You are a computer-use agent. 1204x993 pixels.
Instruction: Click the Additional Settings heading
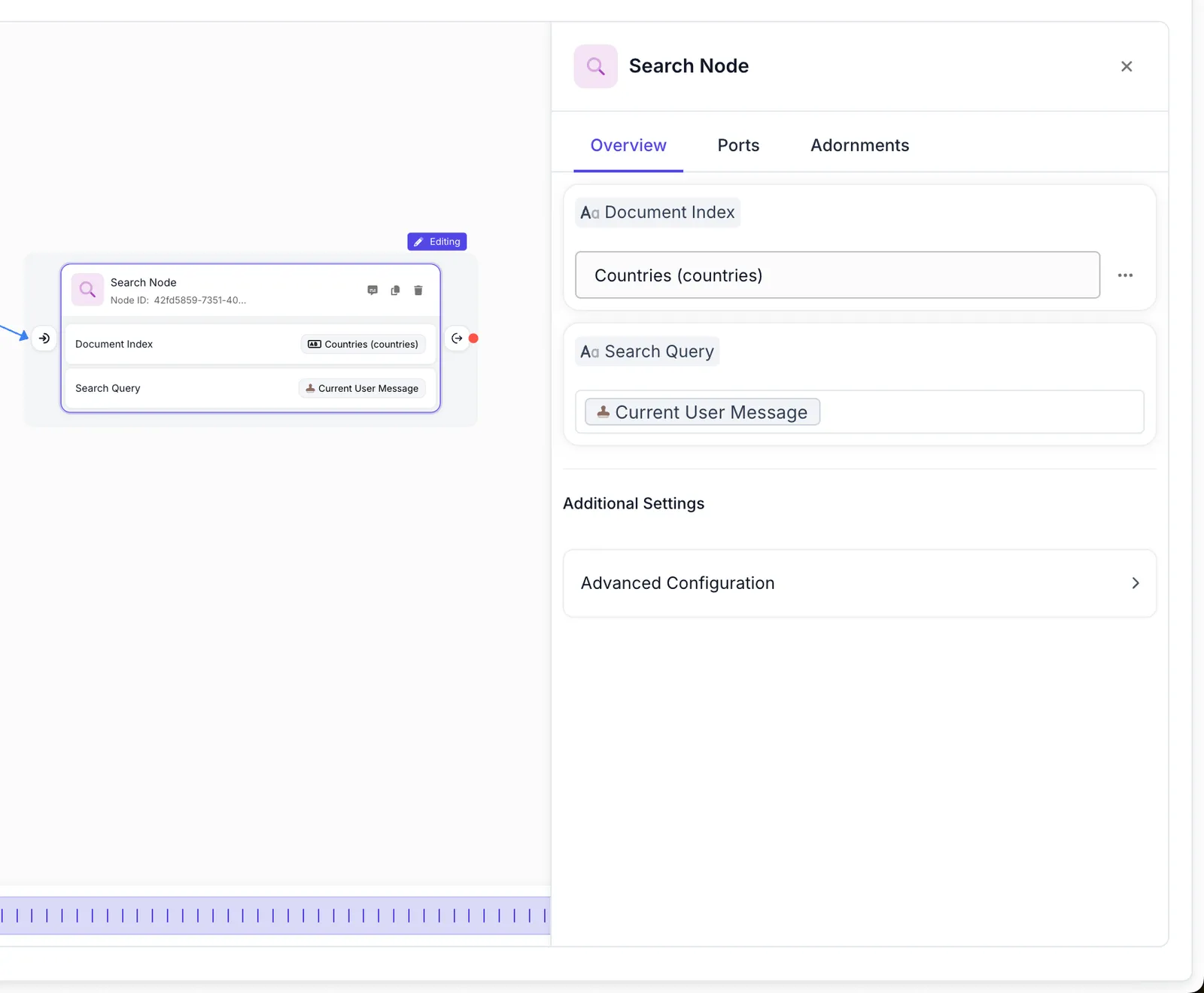coord(634,503)
